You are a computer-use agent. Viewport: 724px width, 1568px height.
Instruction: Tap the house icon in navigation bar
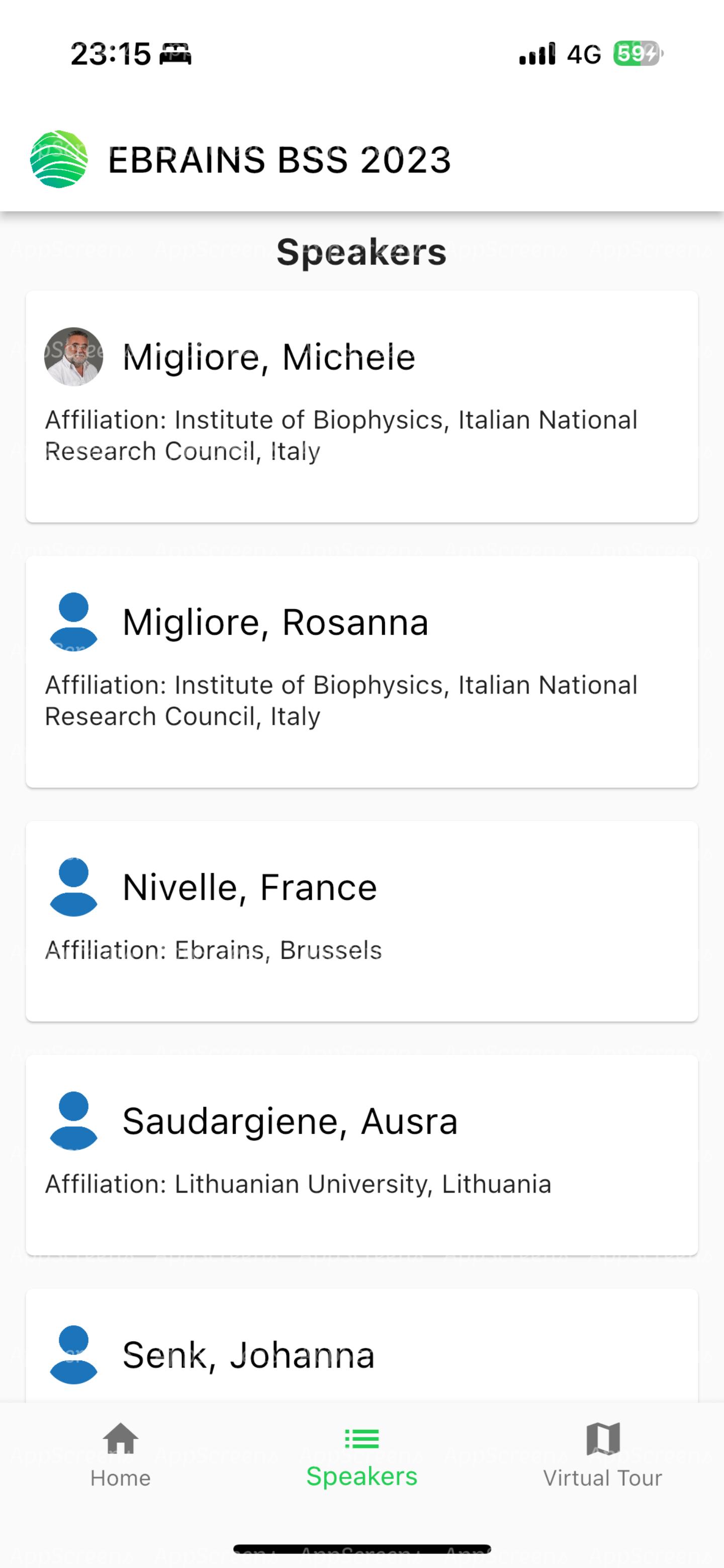pos(121,1438)
